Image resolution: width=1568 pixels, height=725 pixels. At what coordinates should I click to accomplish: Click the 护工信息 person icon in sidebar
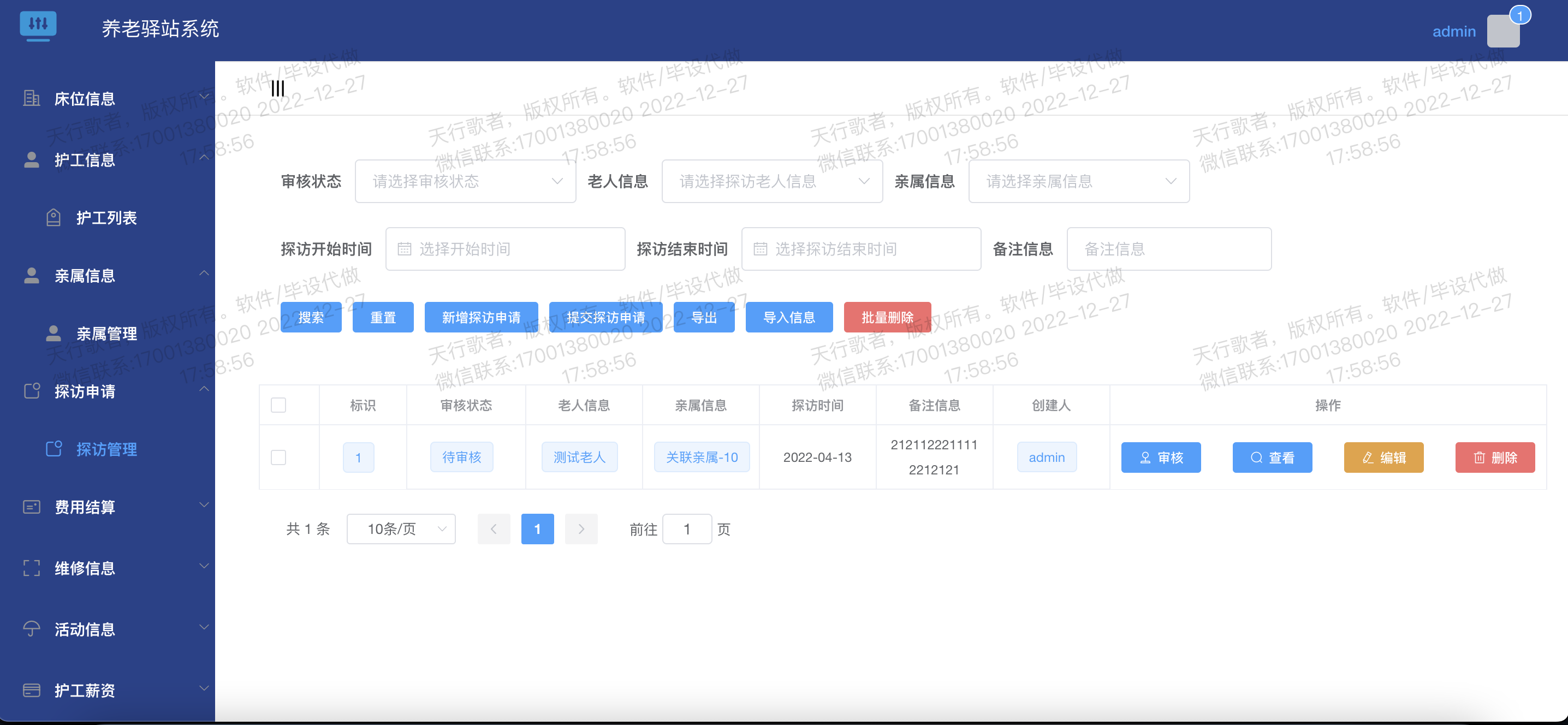pos(31,159)
